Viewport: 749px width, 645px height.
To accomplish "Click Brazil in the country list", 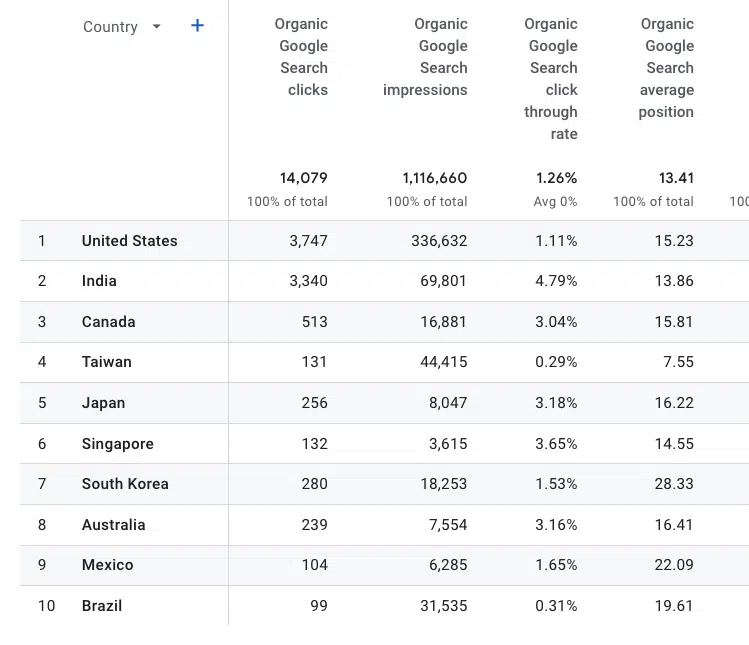I will [102, 606].
